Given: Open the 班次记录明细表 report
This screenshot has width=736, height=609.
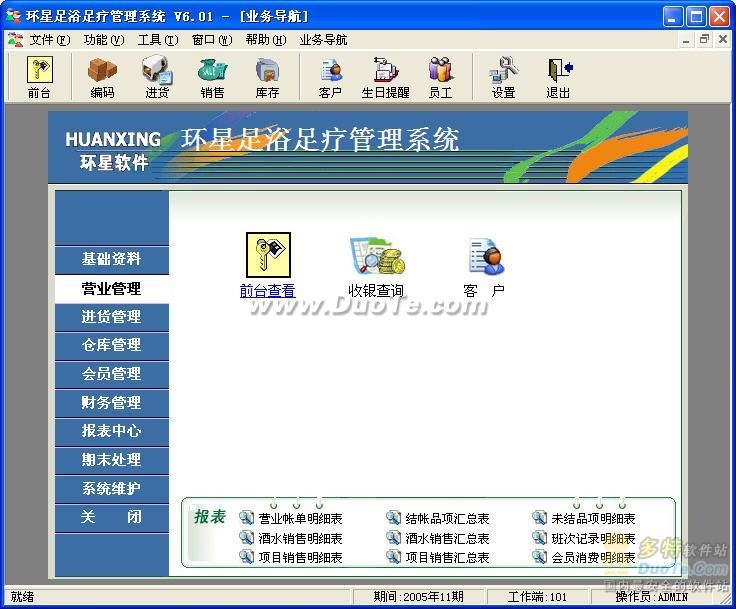Looking at the screenshot, I should pos(594,538).
